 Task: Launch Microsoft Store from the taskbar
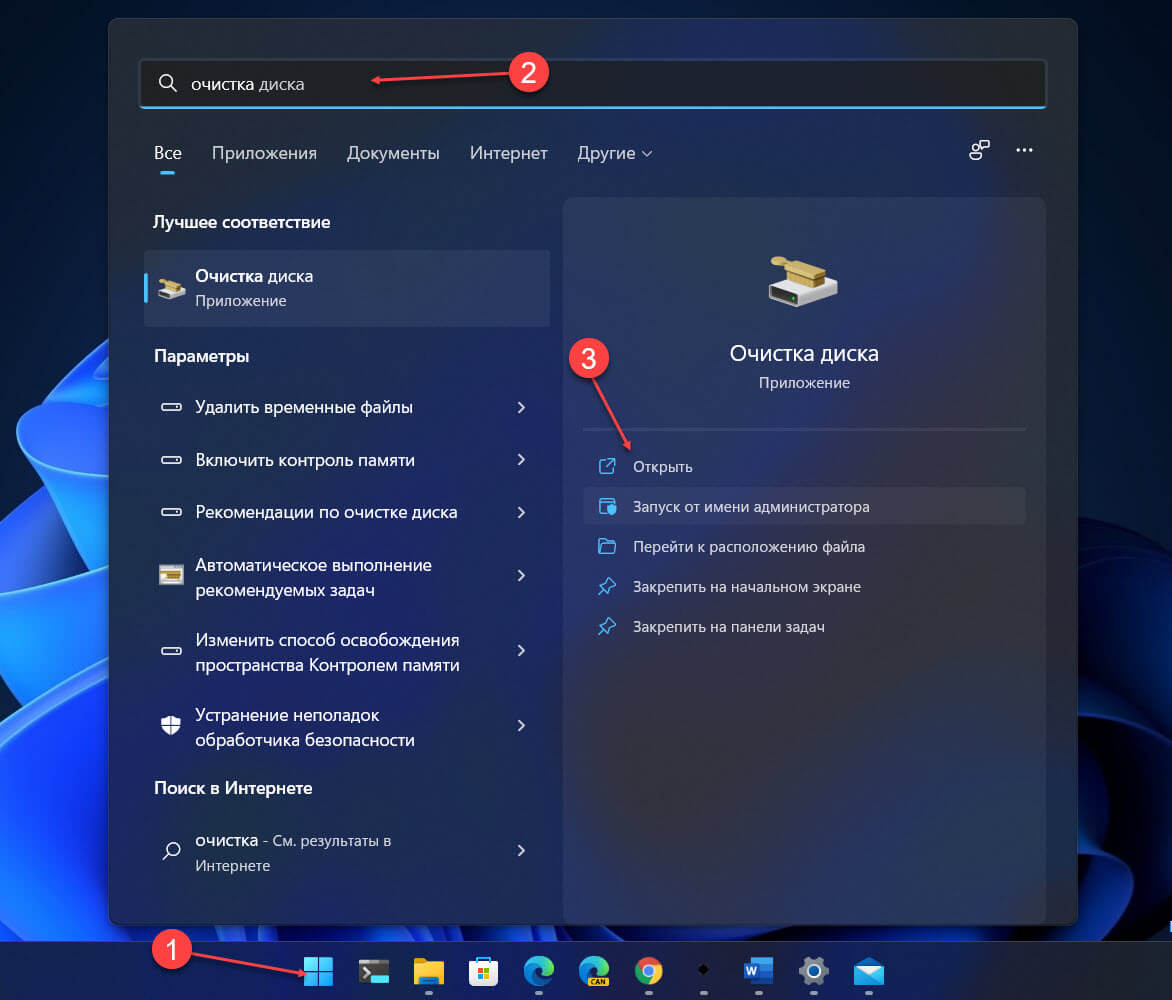484,972
